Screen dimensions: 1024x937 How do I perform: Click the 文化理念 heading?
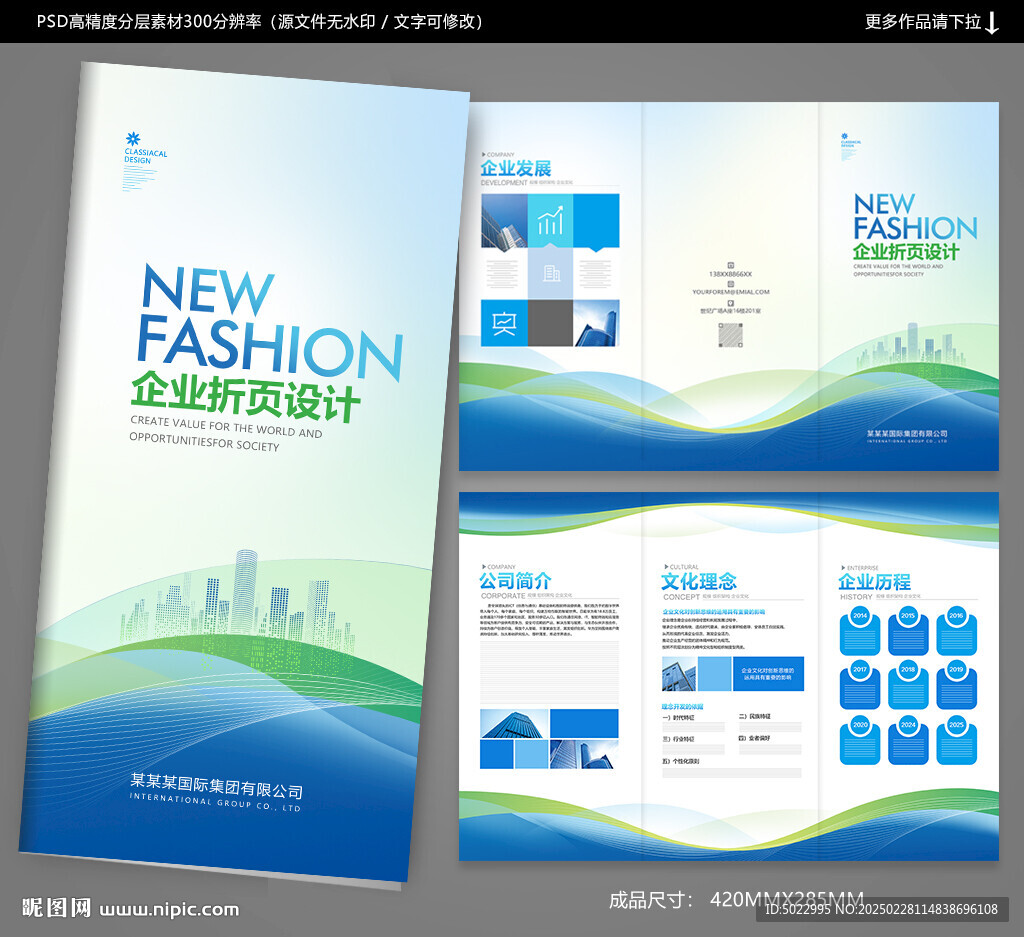point(698,581)
